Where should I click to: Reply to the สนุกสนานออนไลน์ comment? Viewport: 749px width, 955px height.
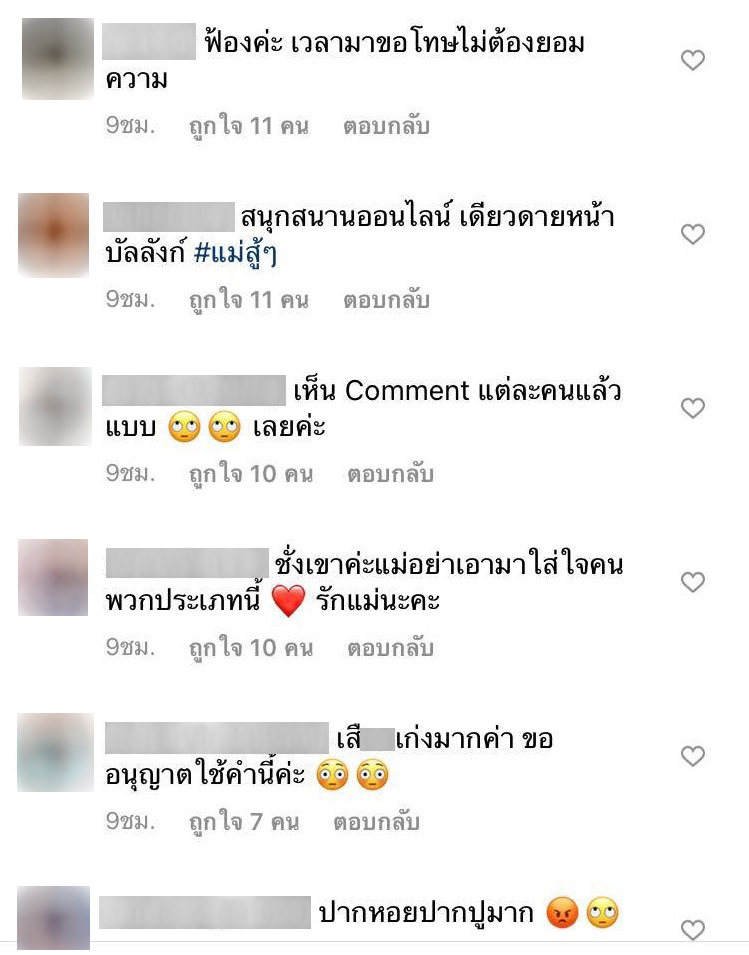coord(386,300)
